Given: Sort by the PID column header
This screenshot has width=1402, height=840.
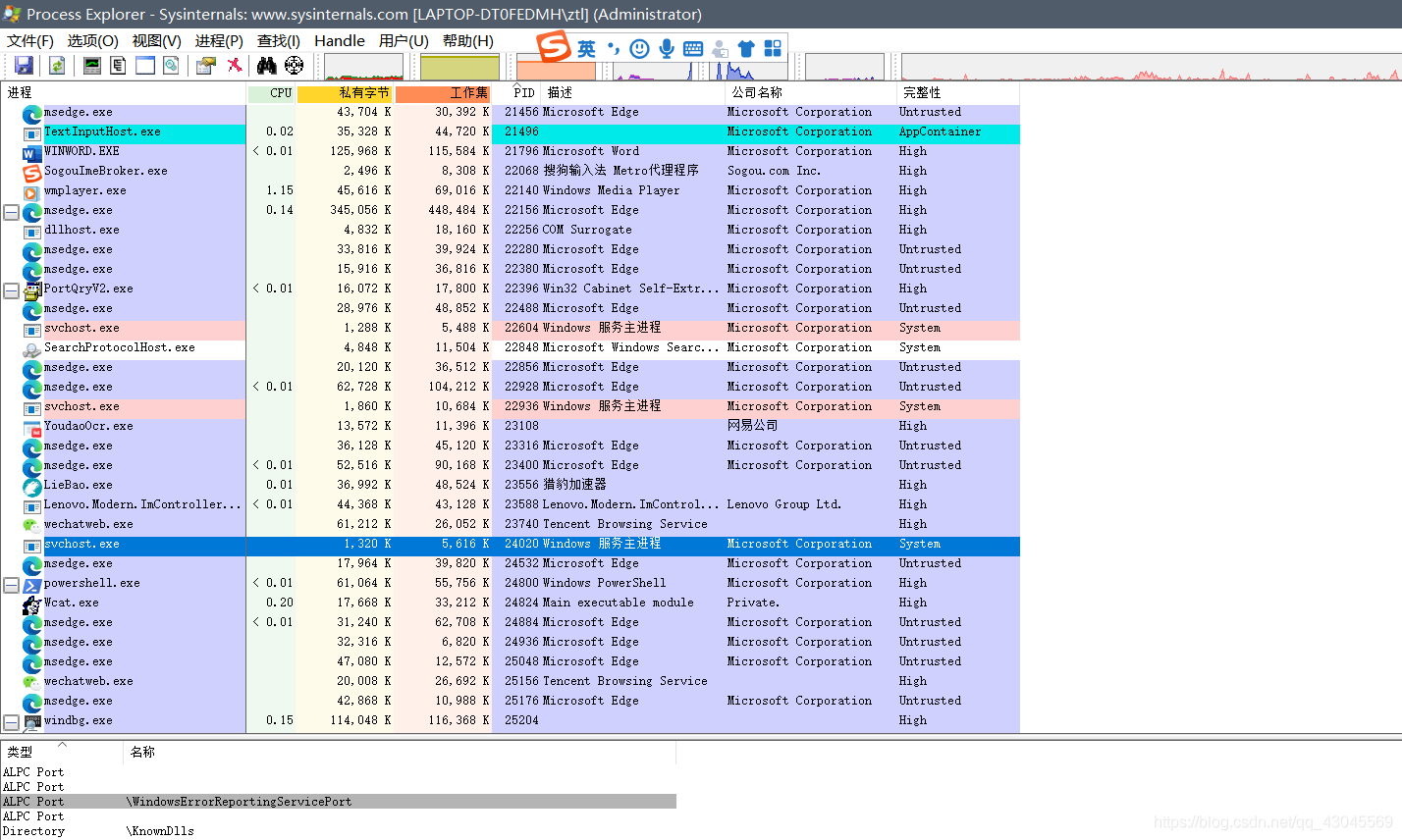Looking at the screenshot, I should click(x=517, y=92).
